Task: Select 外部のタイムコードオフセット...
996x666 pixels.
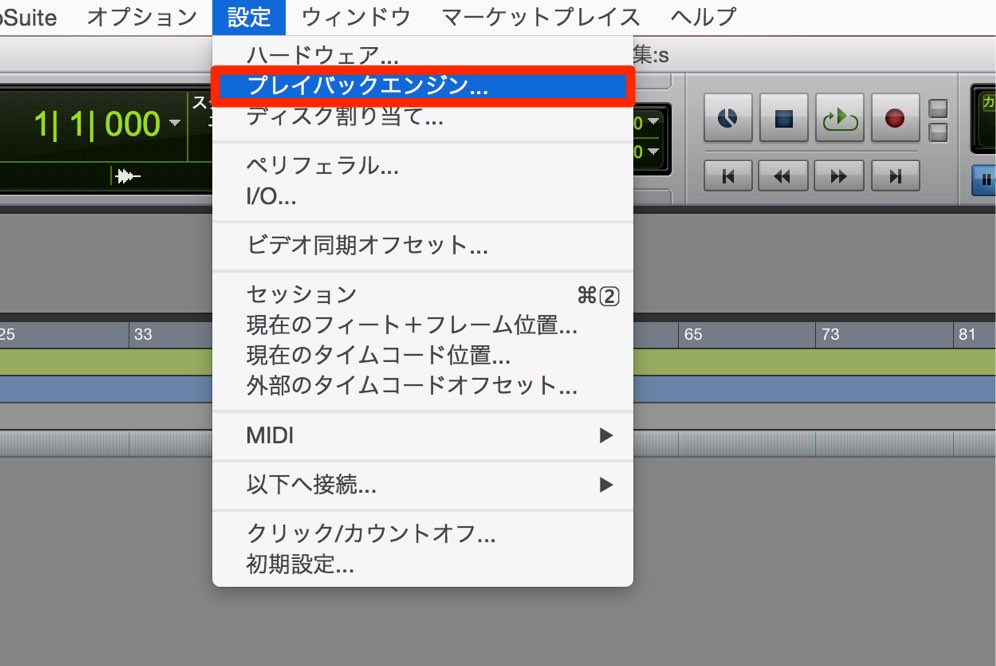Action: tap(422, 386)
